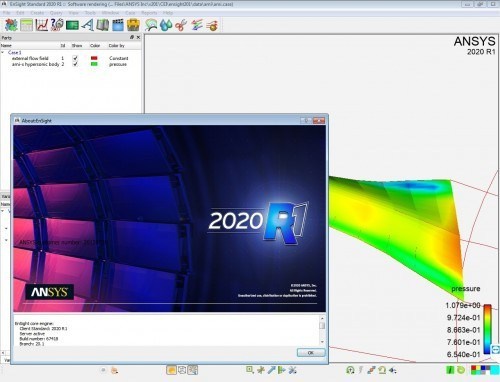Image resolution: width=500 pixels, height=382 pixels.
Task: Open the Variables calculator icon
Action: [x=27, y=25]
